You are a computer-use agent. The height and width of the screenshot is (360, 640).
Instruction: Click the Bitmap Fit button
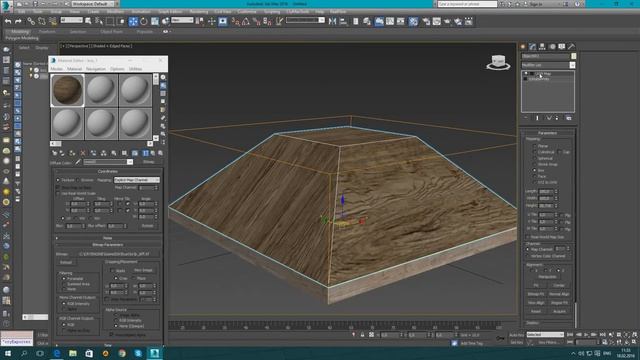536,294
